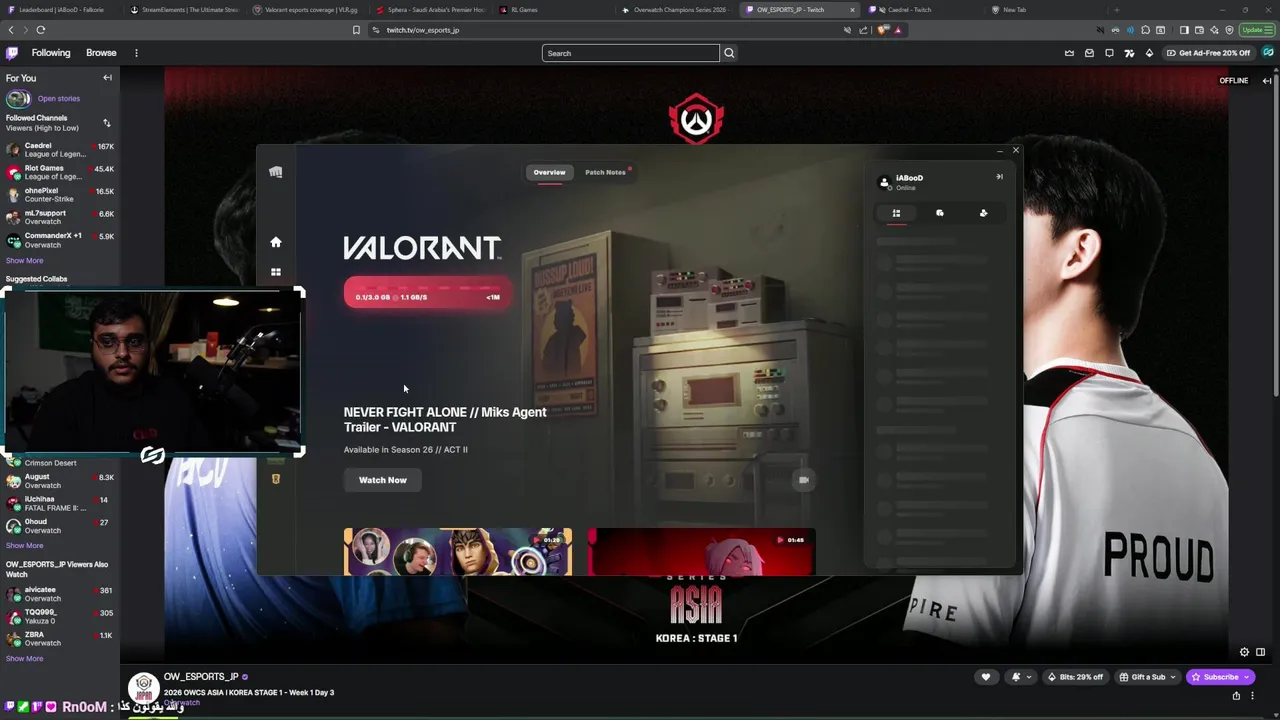Click the 7TV extension icon
The height and width of the screenshot is (720, 1280).
coord(1129,53)
